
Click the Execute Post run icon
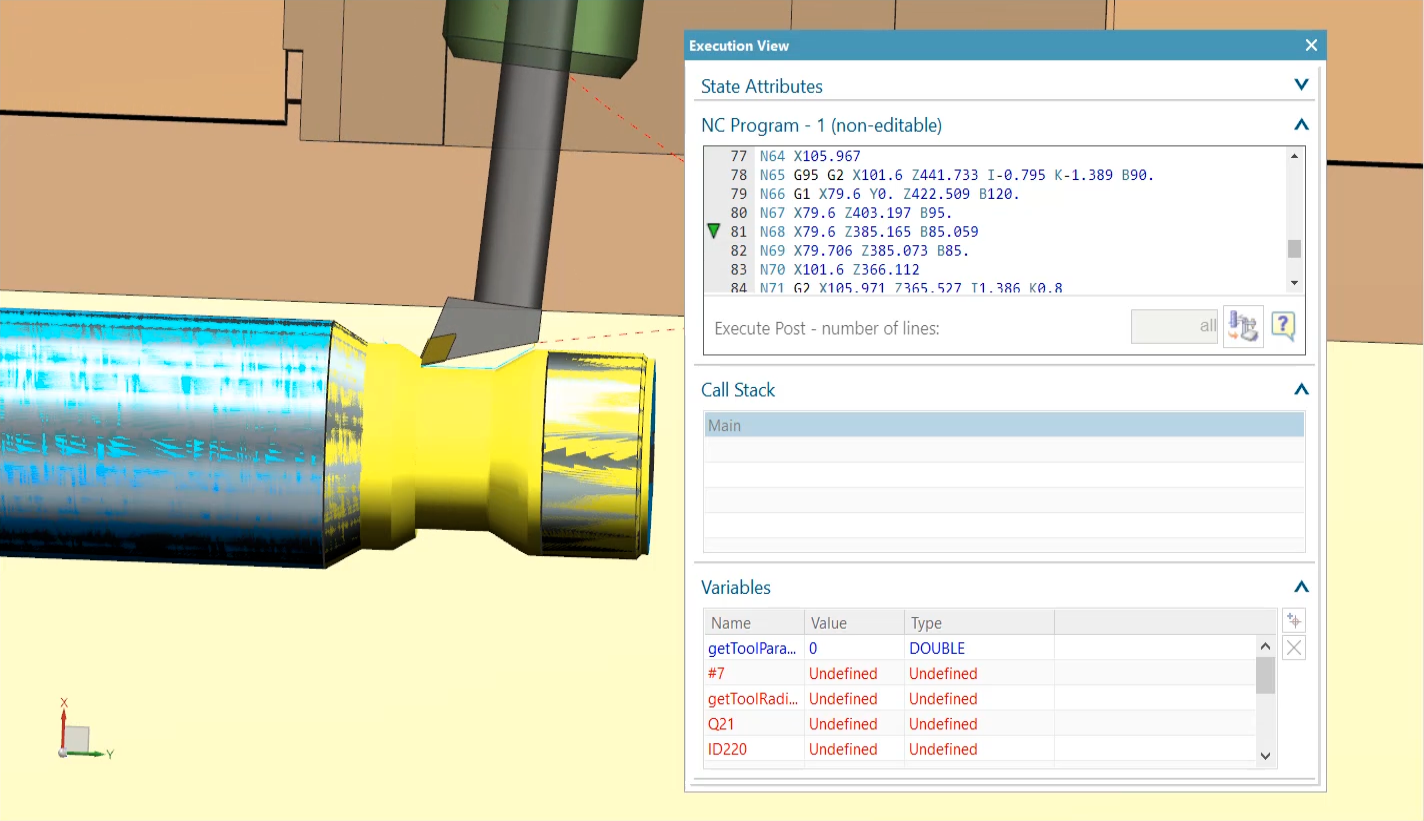pyautogui.click(x=1243, y=326)
